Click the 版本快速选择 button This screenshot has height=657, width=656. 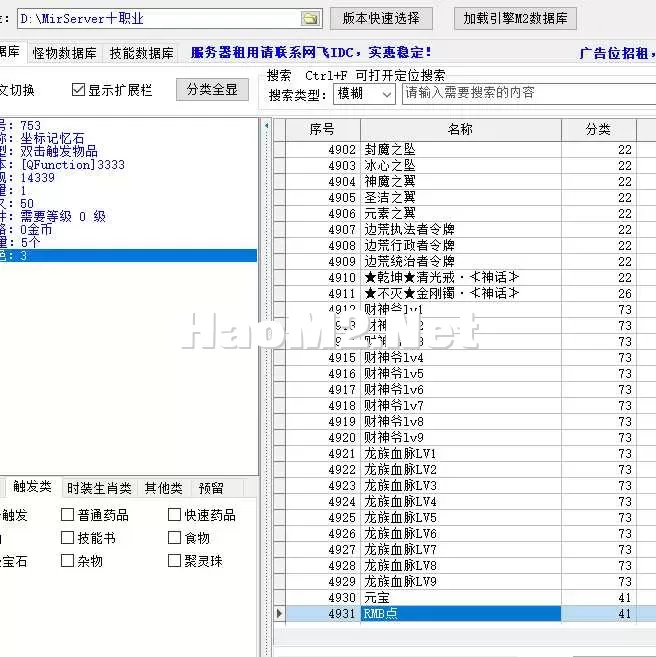click(381, 18)
